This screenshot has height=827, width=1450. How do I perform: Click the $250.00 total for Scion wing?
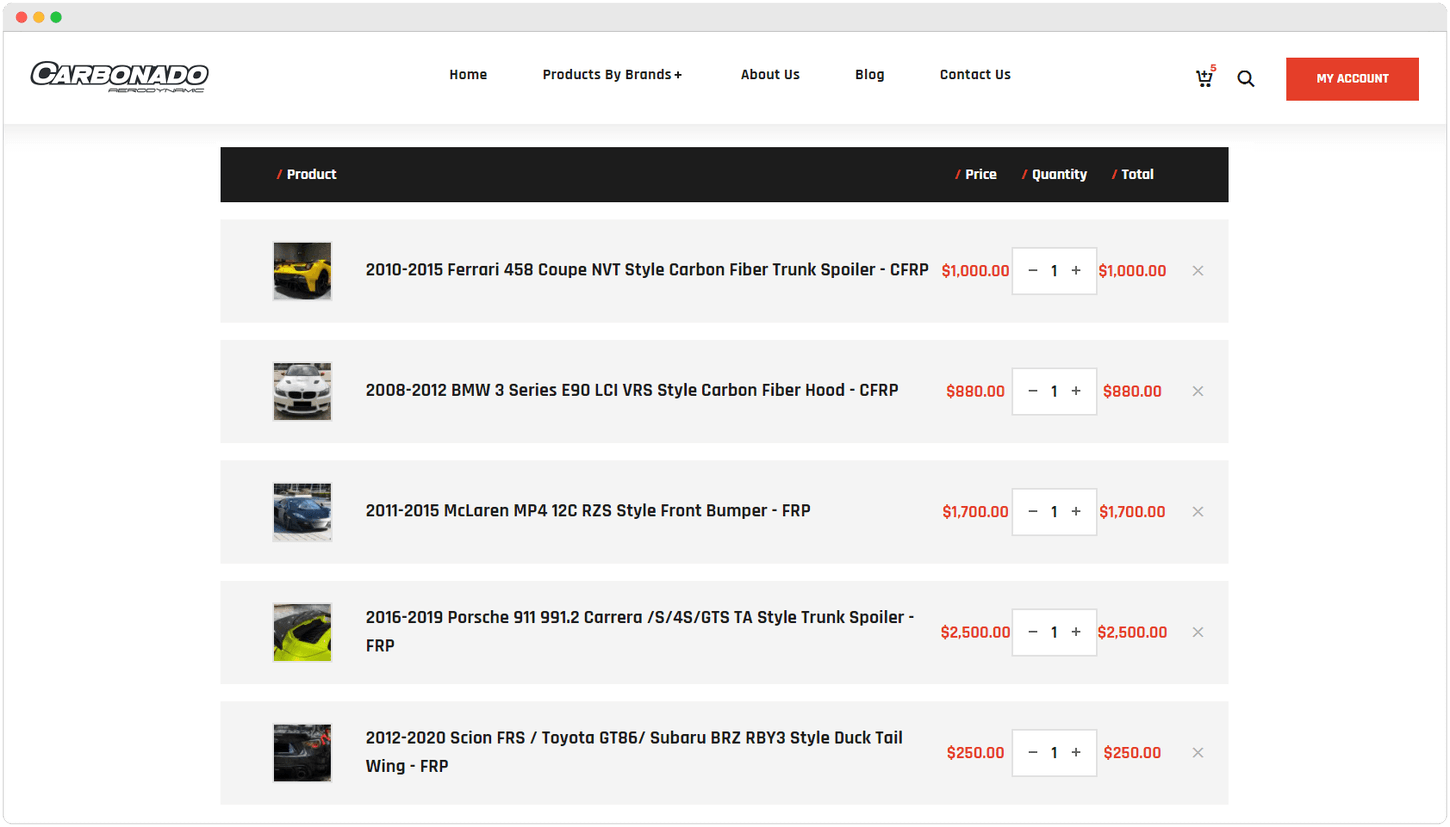(x=1132, y=753)
